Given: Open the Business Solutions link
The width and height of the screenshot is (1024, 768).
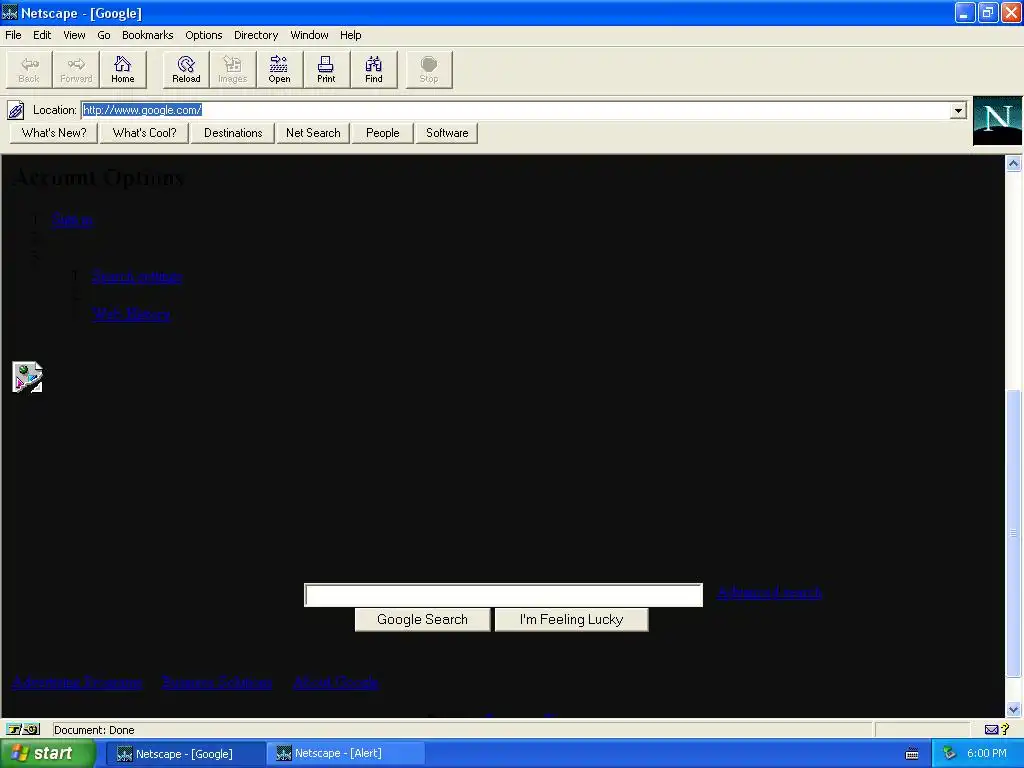Looking at the screenshot, I should click(217, 682).
